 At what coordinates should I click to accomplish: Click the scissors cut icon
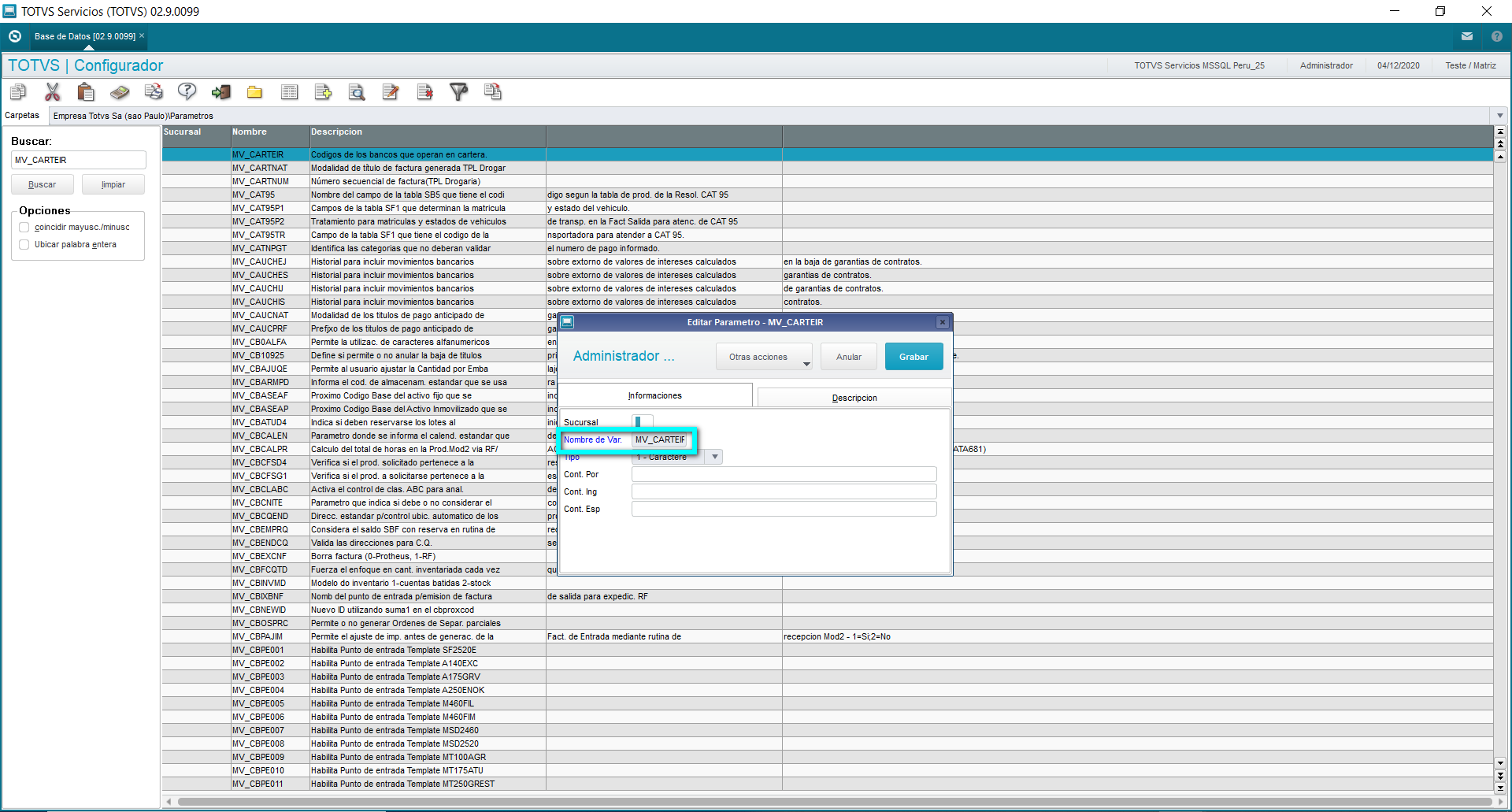52,92
